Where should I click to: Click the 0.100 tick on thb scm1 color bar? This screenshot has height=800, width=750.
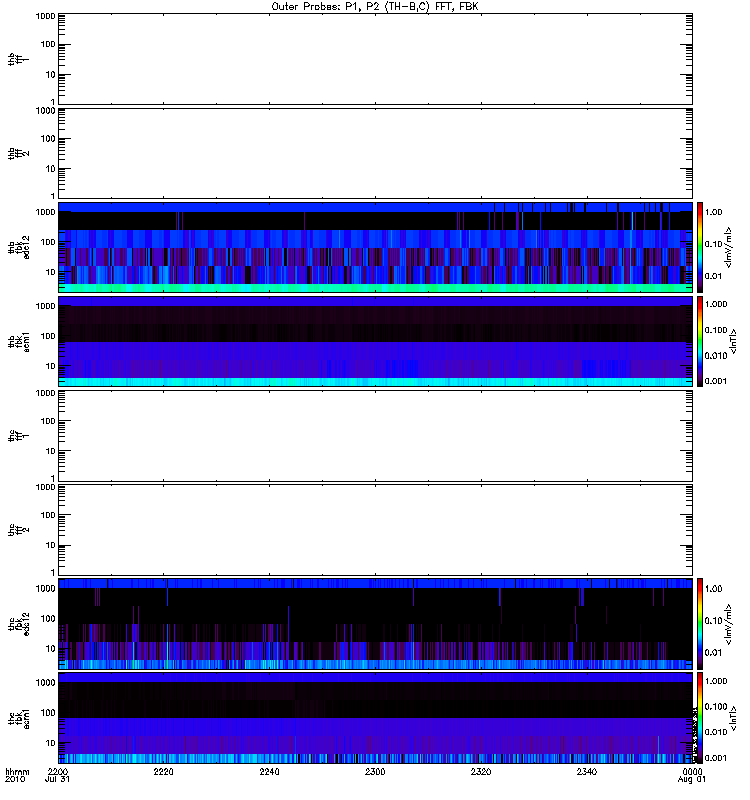pyautogui.click(x=716, y=330)
